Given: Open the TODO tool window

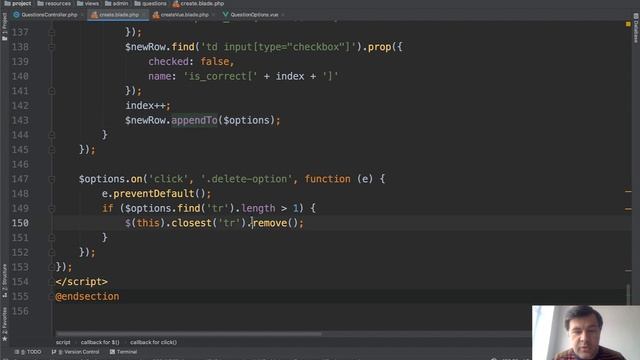Looking at the screenshot, I should 28,352.
